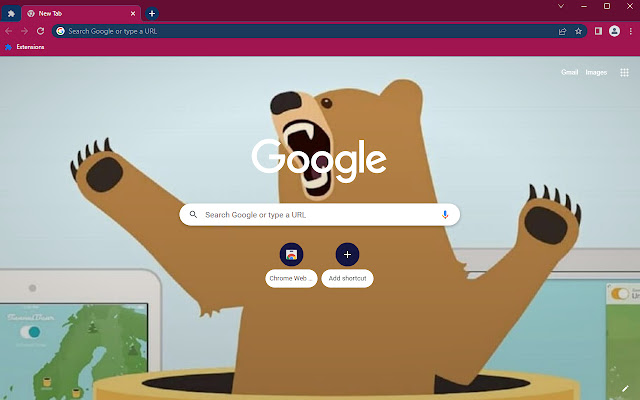Share this page from the address bar
The image size is (640, 400).
pyautogui.click(x=562, y=31)
